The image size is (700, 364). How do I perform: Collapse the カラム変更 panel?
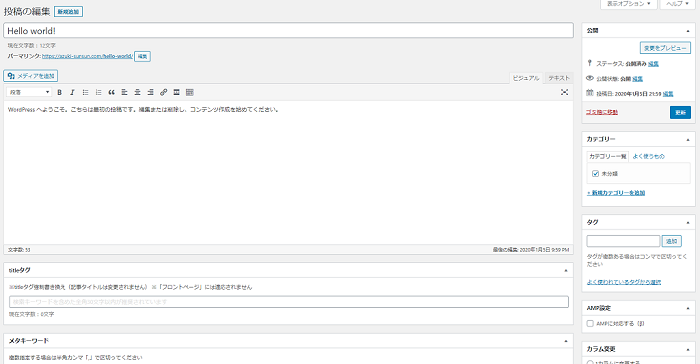(x=688, y=349)
